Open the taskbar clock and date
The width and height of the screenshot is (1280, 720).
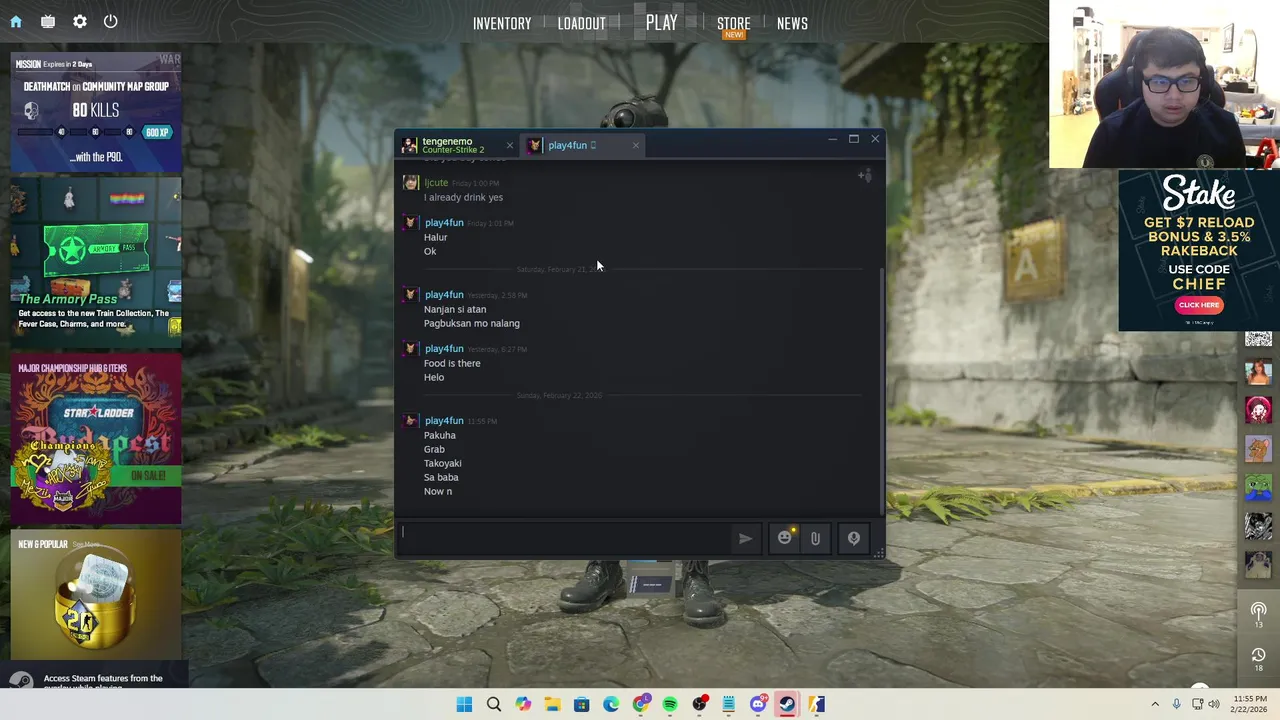(1250, 704)
